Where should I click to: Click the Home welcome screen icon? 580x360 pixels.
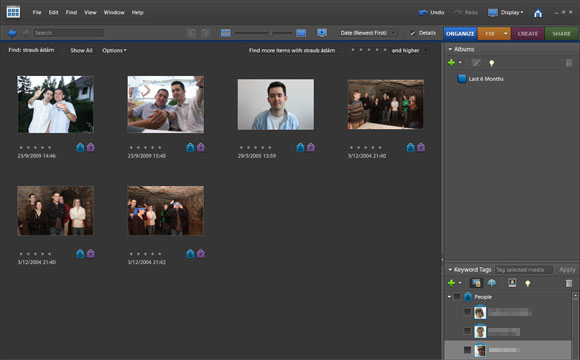point(538,13)
